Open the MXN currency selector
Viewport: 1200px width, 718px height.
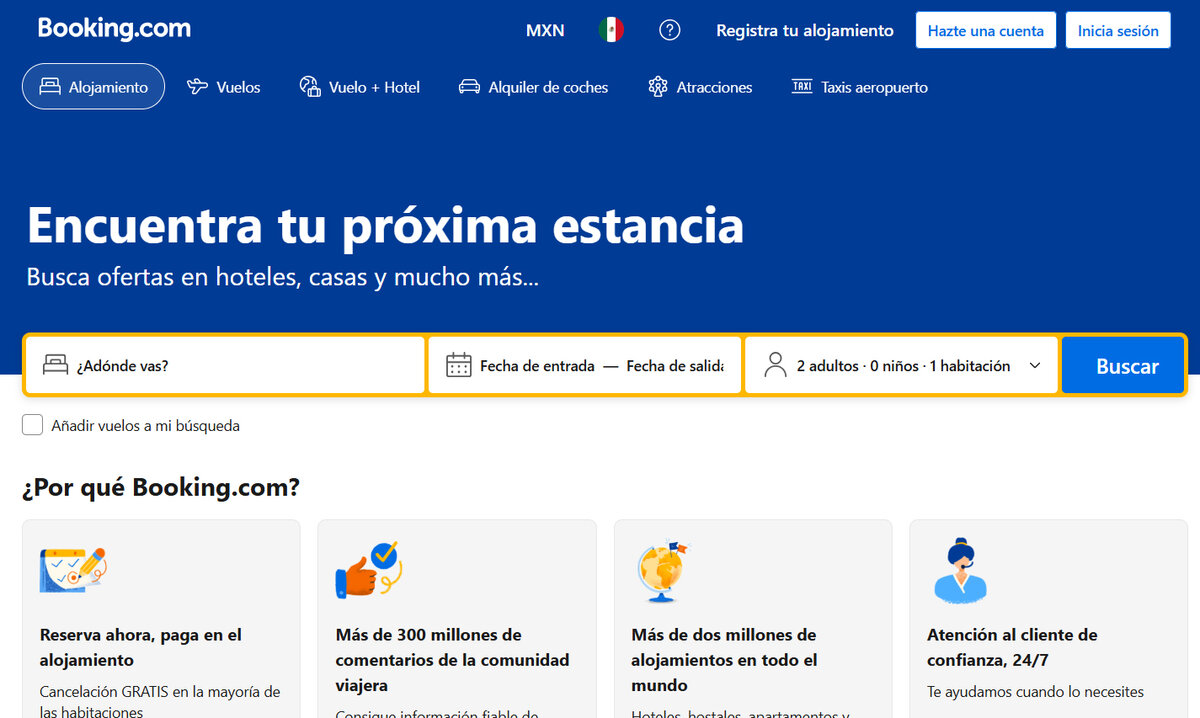tap(545, 30)
